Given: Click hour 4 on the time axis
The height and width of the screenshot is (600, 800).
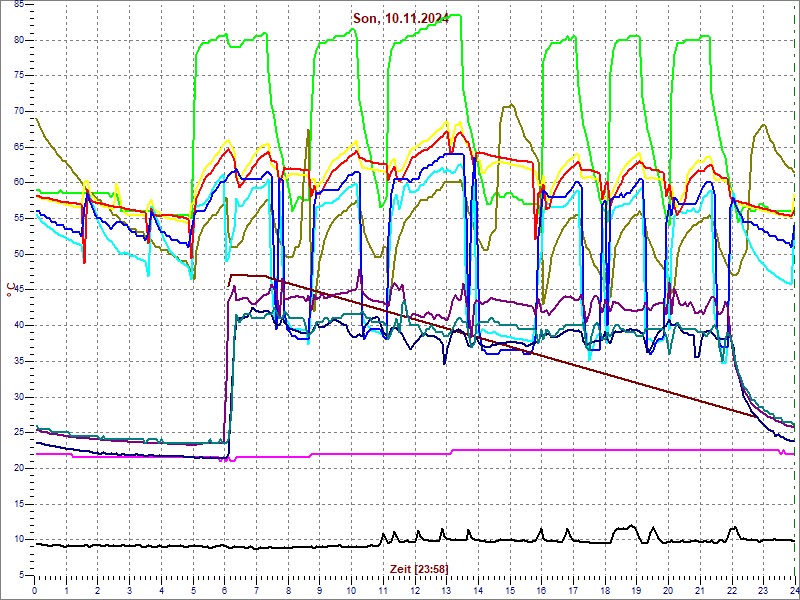Looking at the screenshot, I should (x=161, y=589).
